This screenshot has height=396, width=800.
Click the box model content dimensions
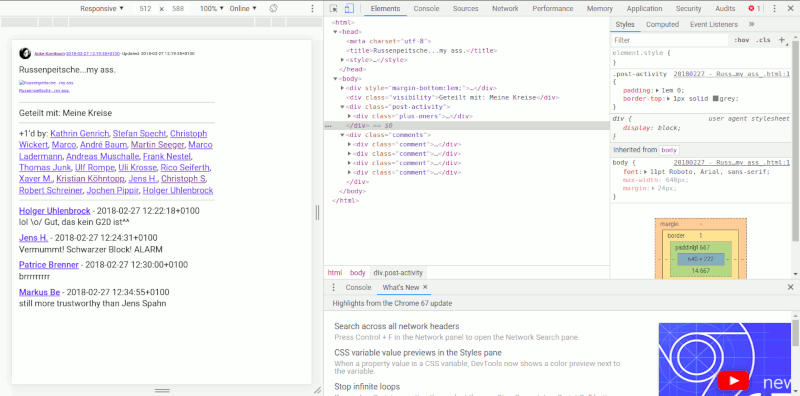tap(701, 259)
